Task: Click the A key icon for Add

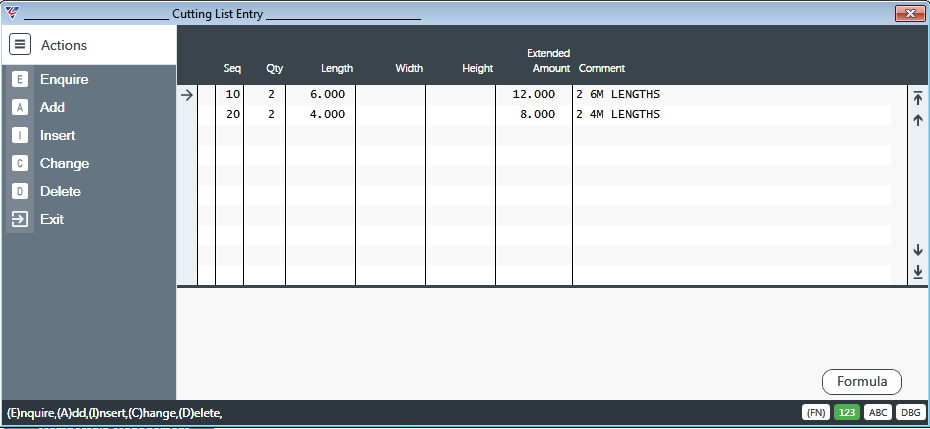Action: point(20,107)
